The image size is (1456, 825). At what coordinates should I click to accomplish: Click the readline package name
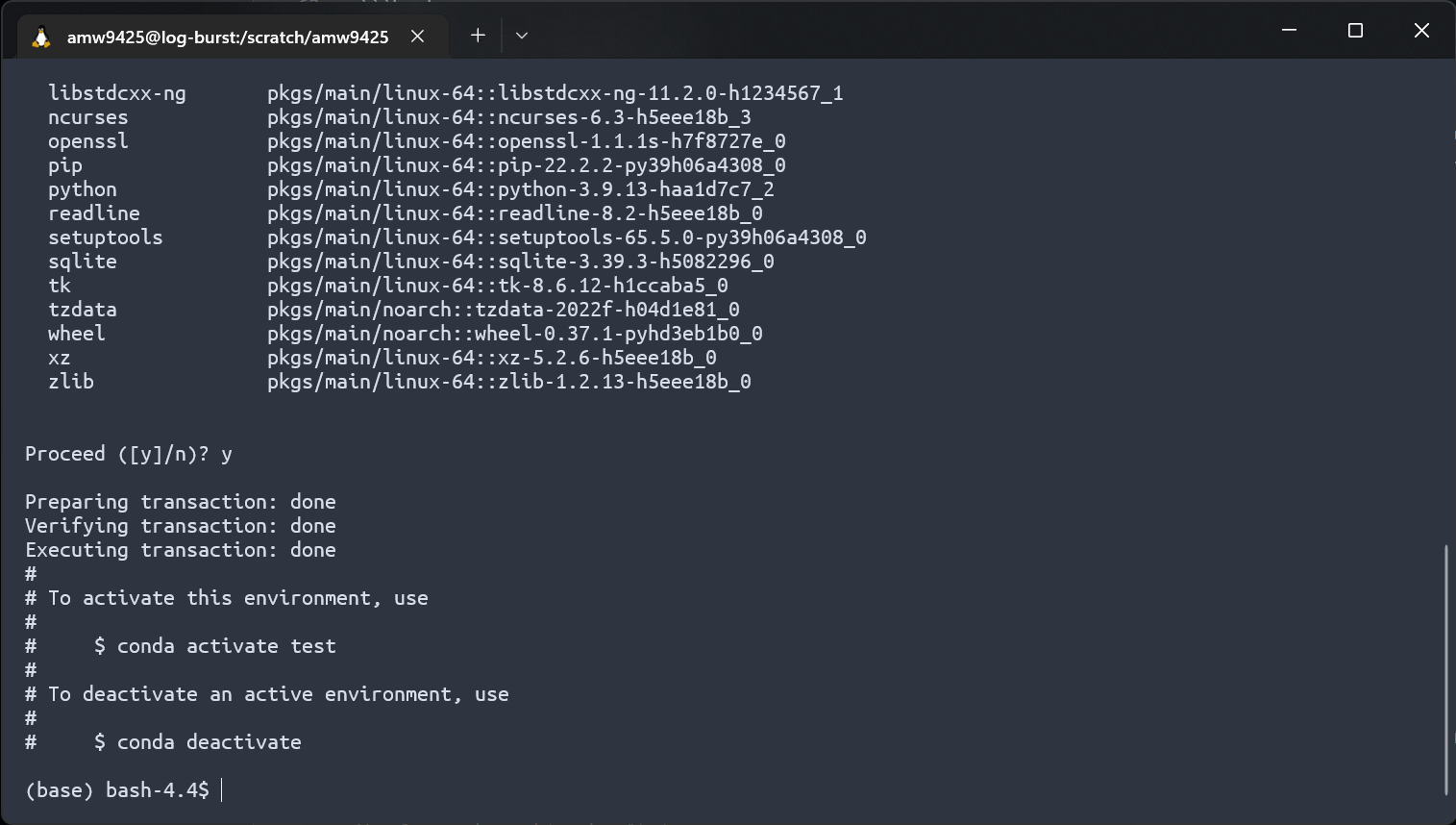(94, 213)
